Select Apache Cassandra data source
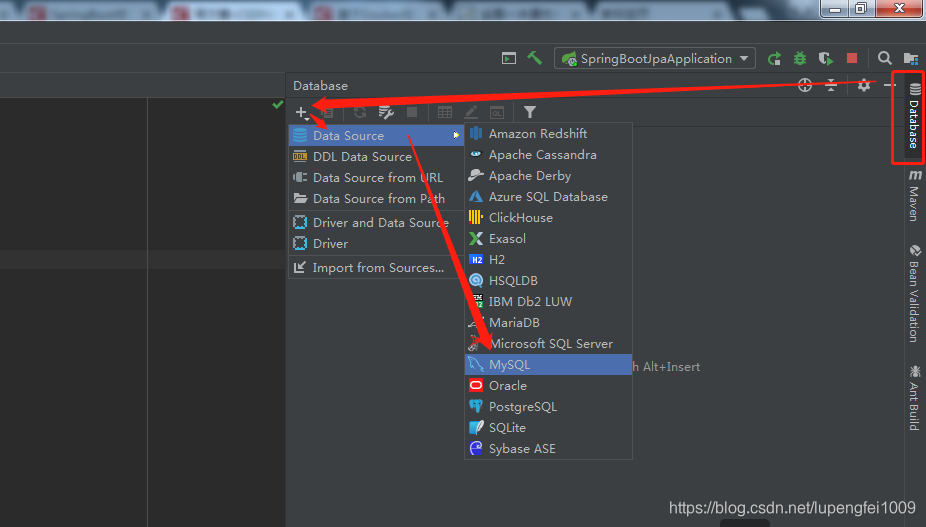 [549, 155]
